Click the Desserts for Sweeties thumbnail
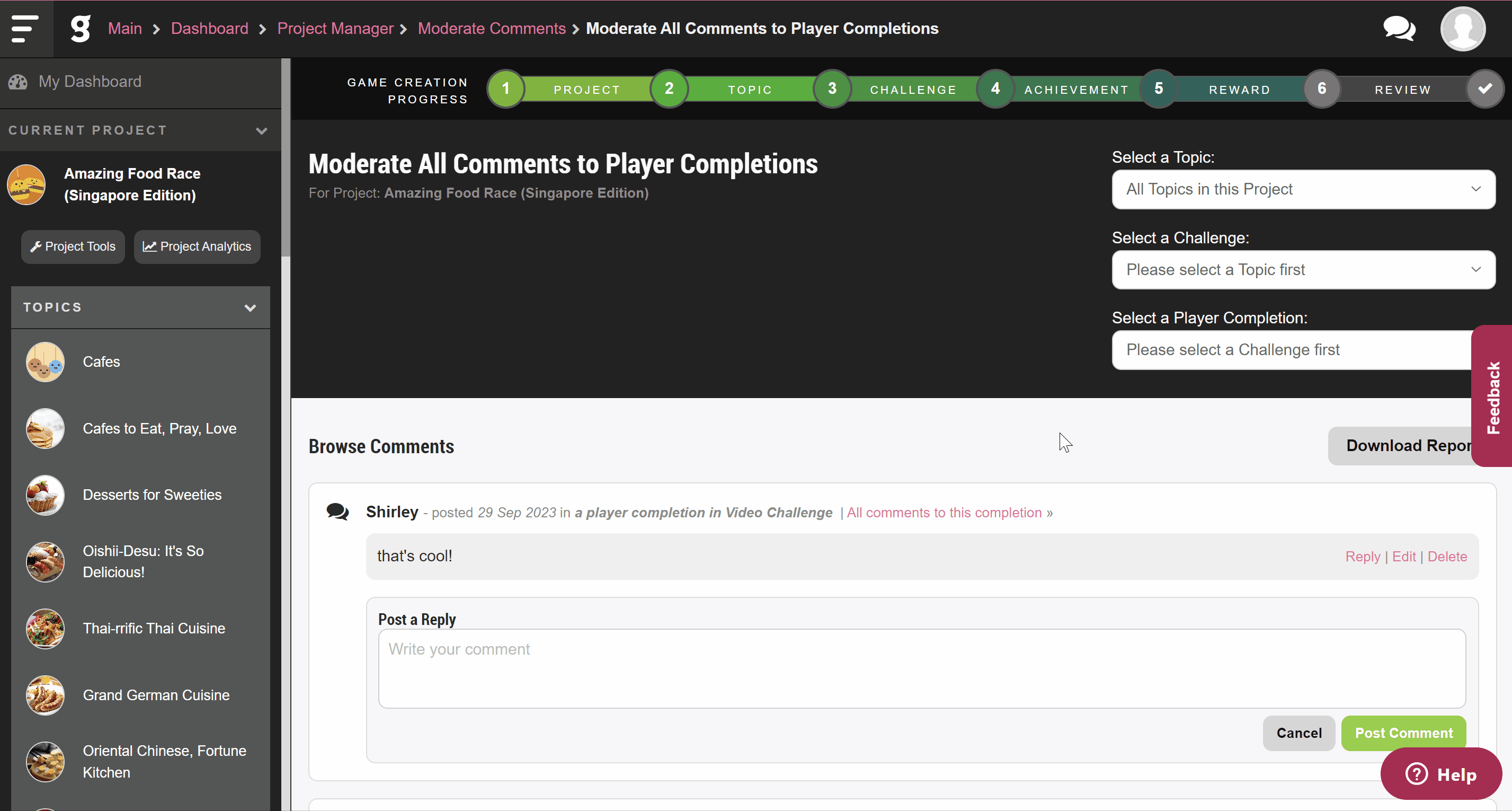Image resolution: width=1512 pixels, height=811 pixels. coord(45,495)
